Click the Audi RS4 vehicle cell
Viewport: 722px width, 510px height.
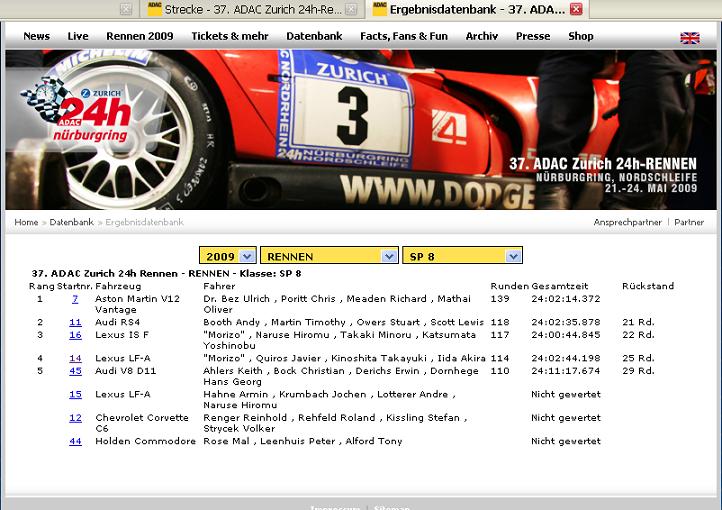117,322
